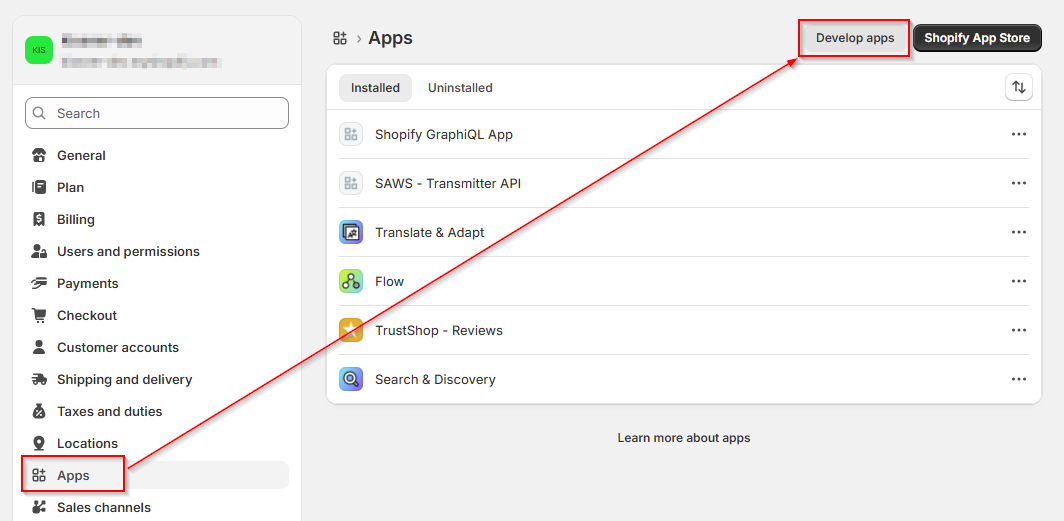
Task: Open TrustShop - Reviews name
Action: (x=439, y=330)
